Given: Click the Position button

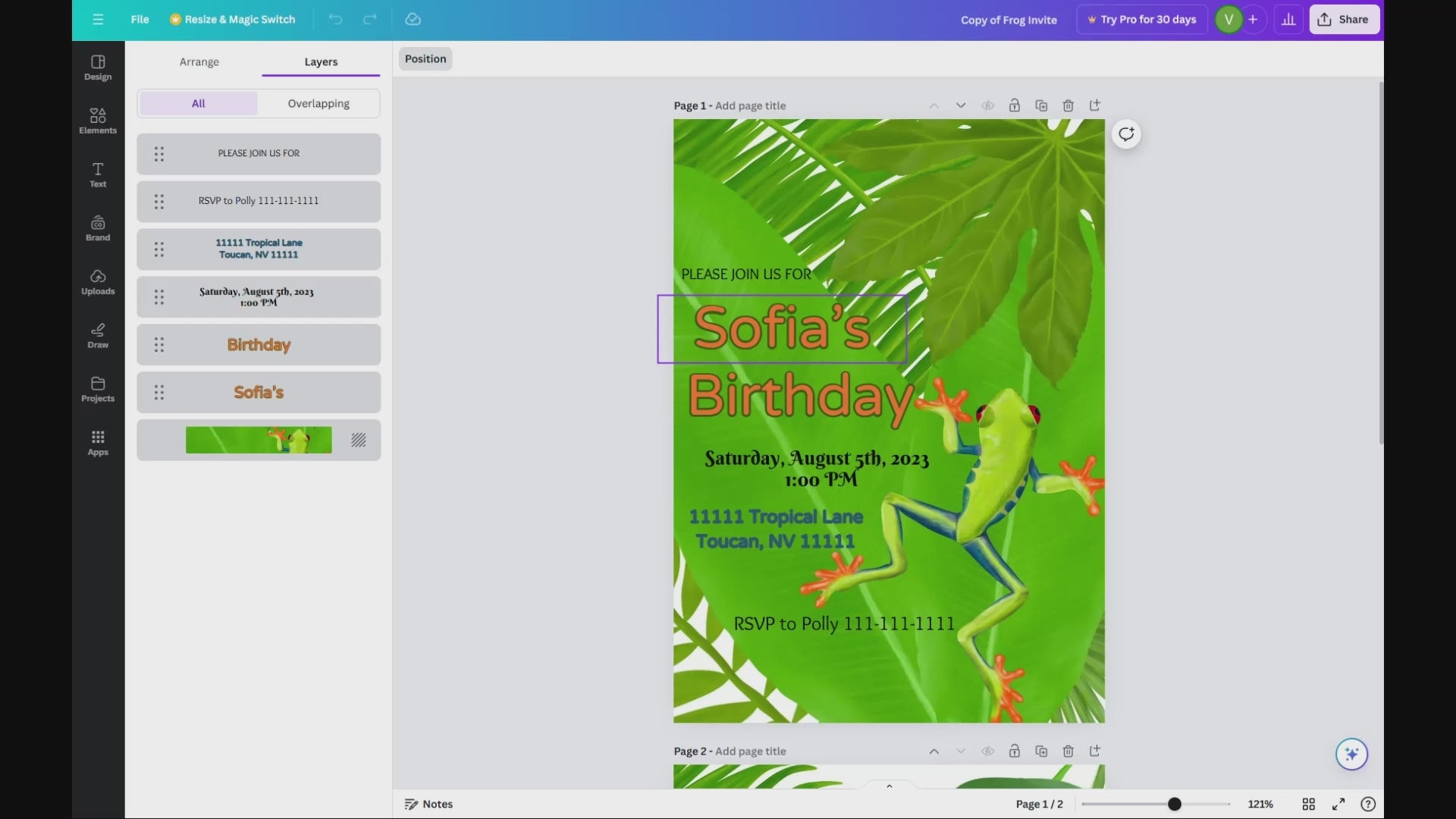Looking at the screenshot, I should click(425, 58).
